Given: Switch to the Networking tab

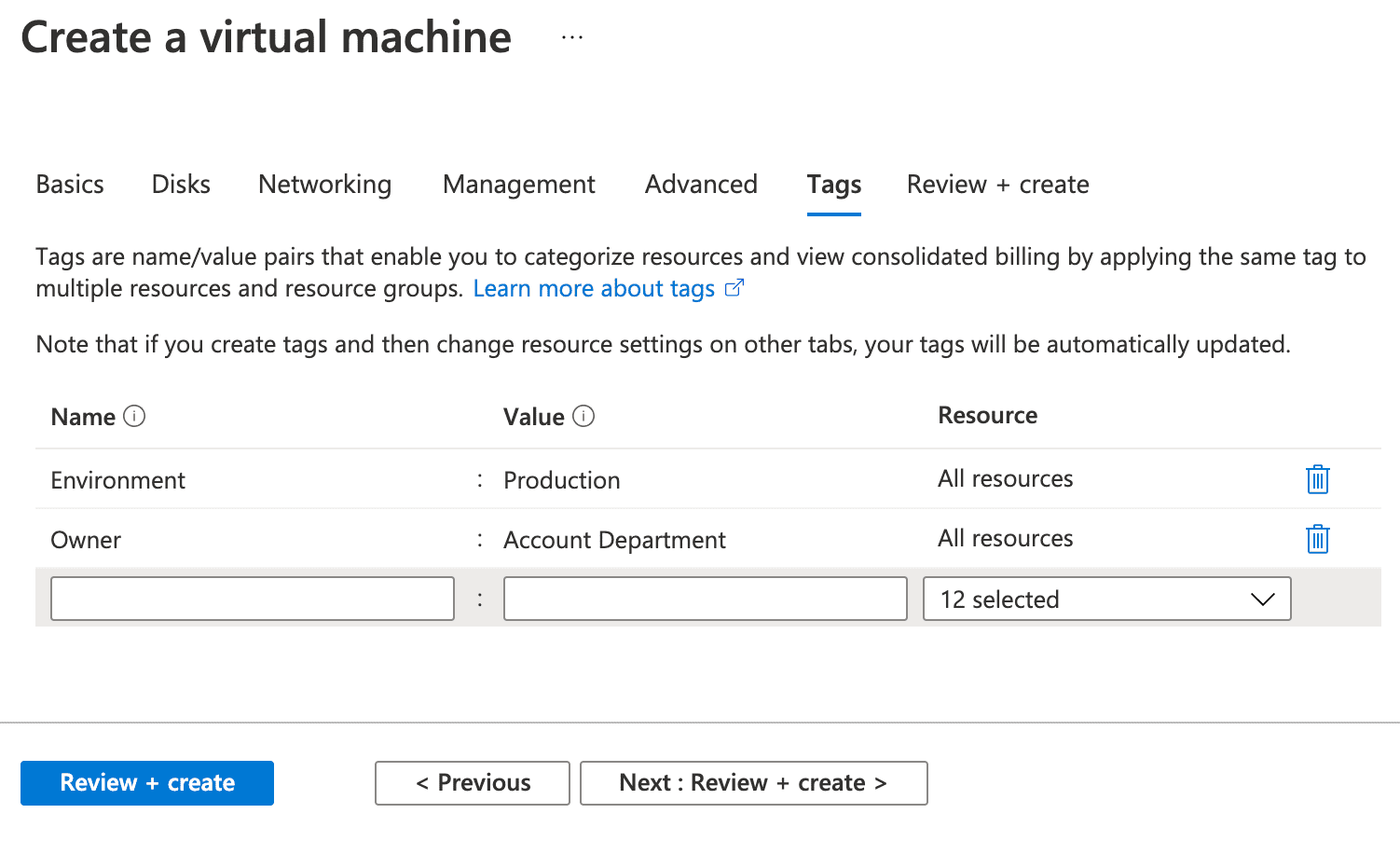Looking at the screenshot, I should (324, 184).
